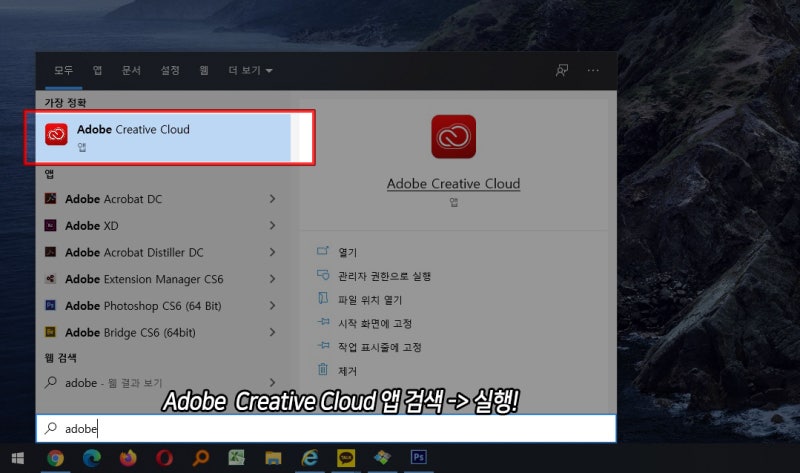Screen dimensions: 800x473
Task: Click the search box containing adobe
Action: pos(326,429)
